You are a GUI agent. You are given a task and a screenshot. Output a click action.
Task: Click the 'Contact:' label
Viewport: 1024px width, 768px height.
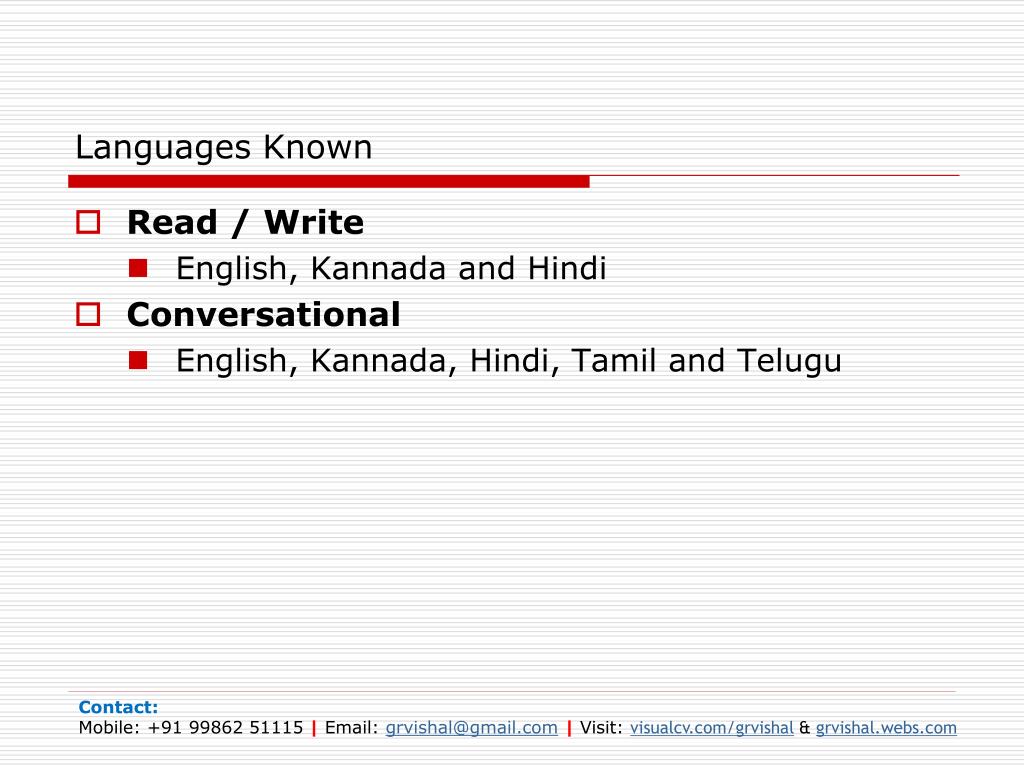(x=118, y=707)
